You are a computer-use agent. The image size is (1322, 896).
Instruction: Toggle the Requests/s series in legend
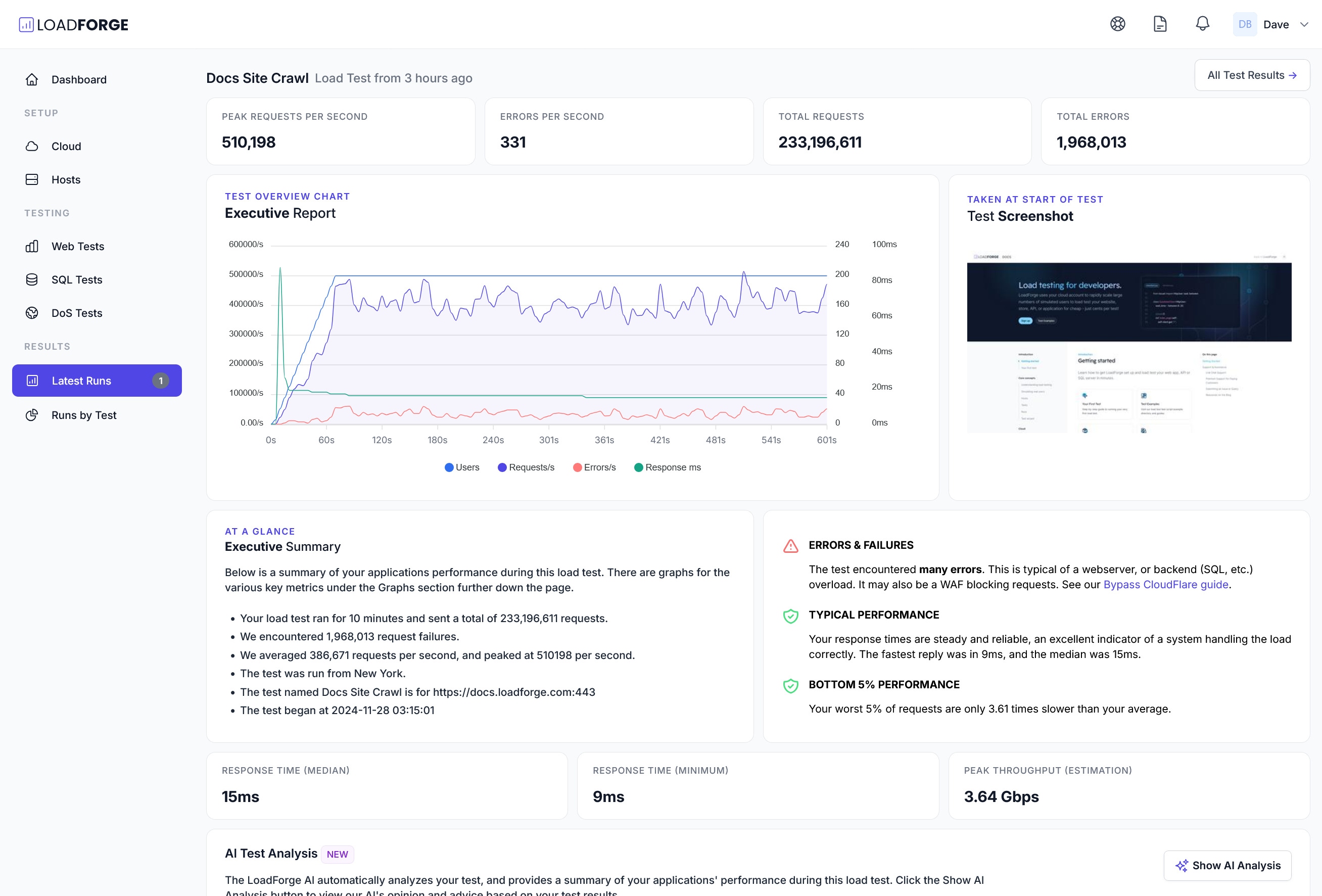tap(526, 467)
